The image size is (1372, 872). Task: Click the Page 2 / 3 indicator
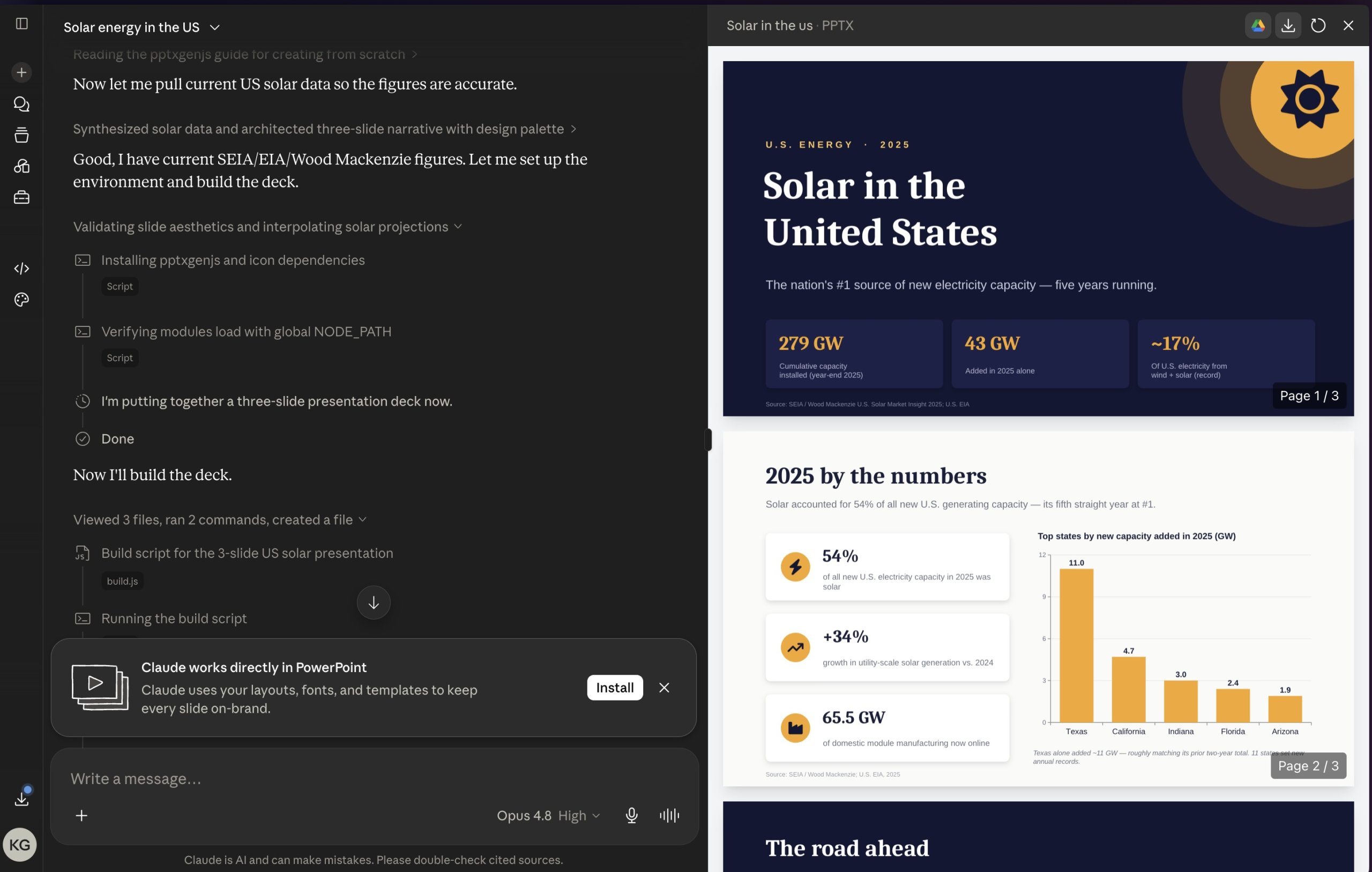coord(1308,766)
